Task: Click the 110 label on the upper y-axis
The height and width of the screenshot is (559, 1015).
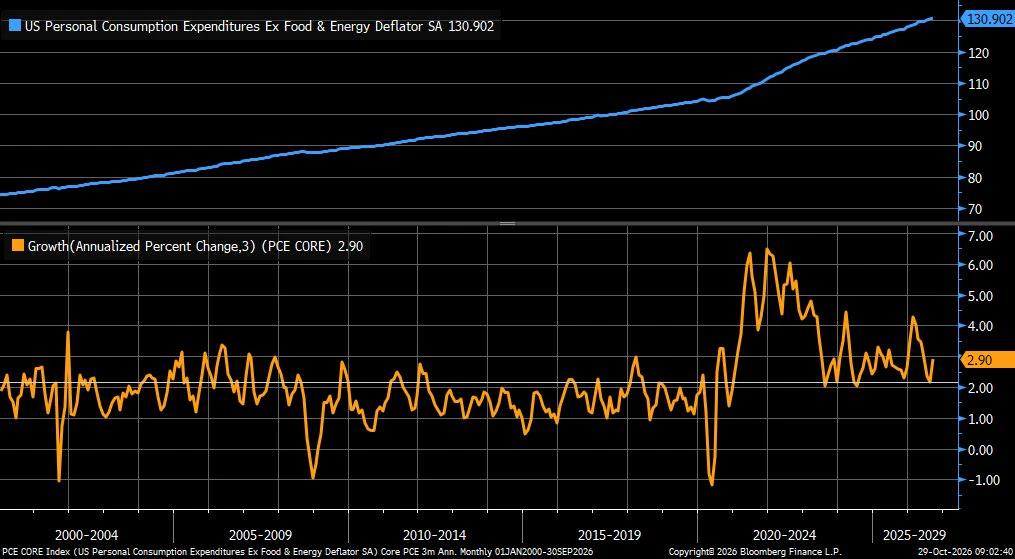Action: pos(979,84)
